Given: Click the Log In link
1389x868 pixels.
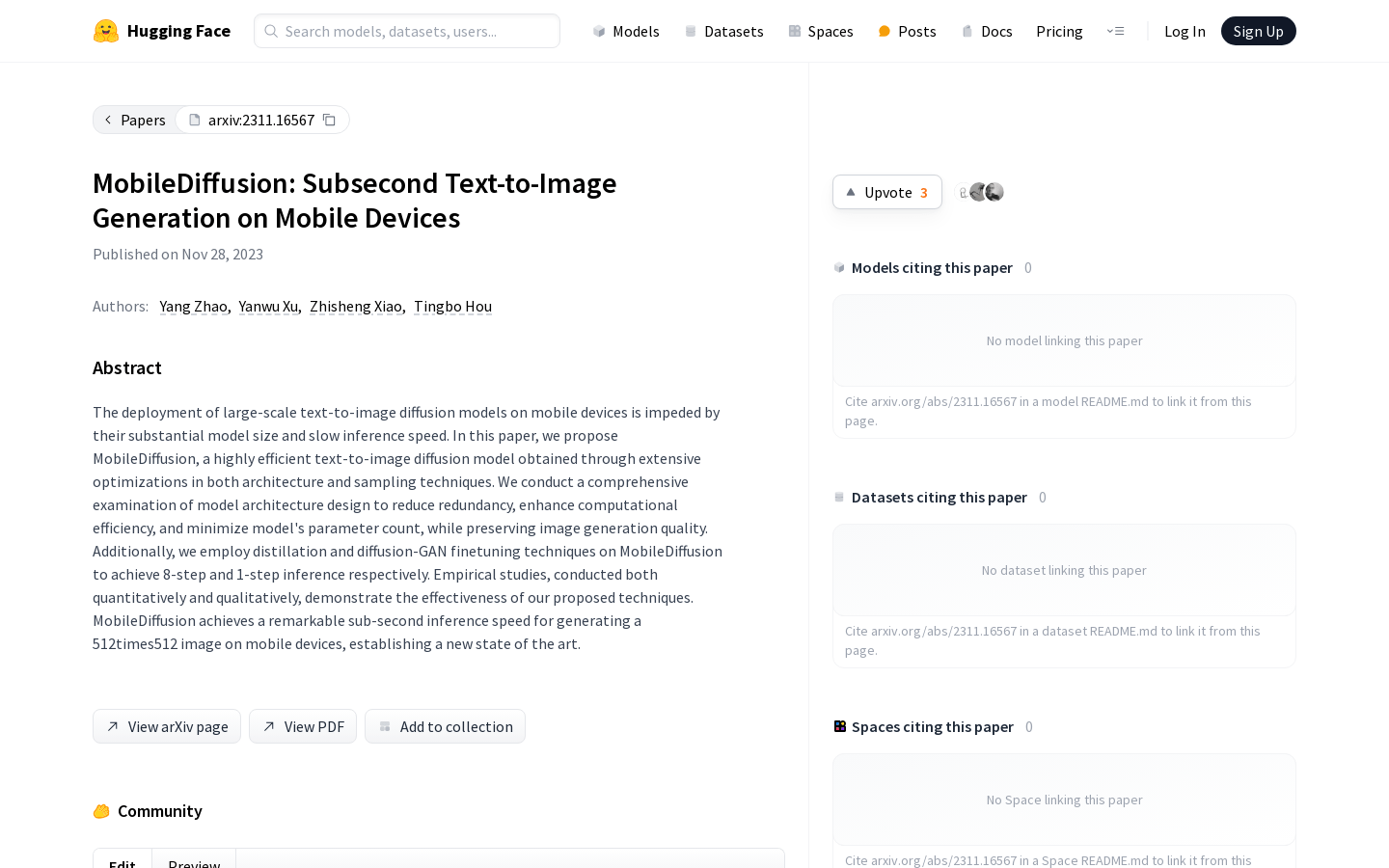Looking at the screenshot, I should click(x=1185, y=31).
